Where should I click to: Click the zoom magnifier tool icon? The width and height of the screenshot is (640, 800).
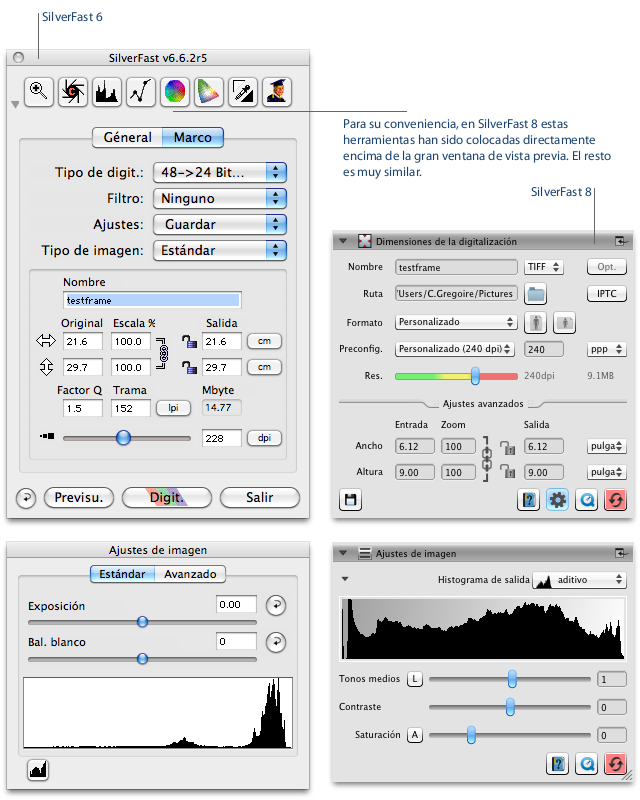coord(39,91)
